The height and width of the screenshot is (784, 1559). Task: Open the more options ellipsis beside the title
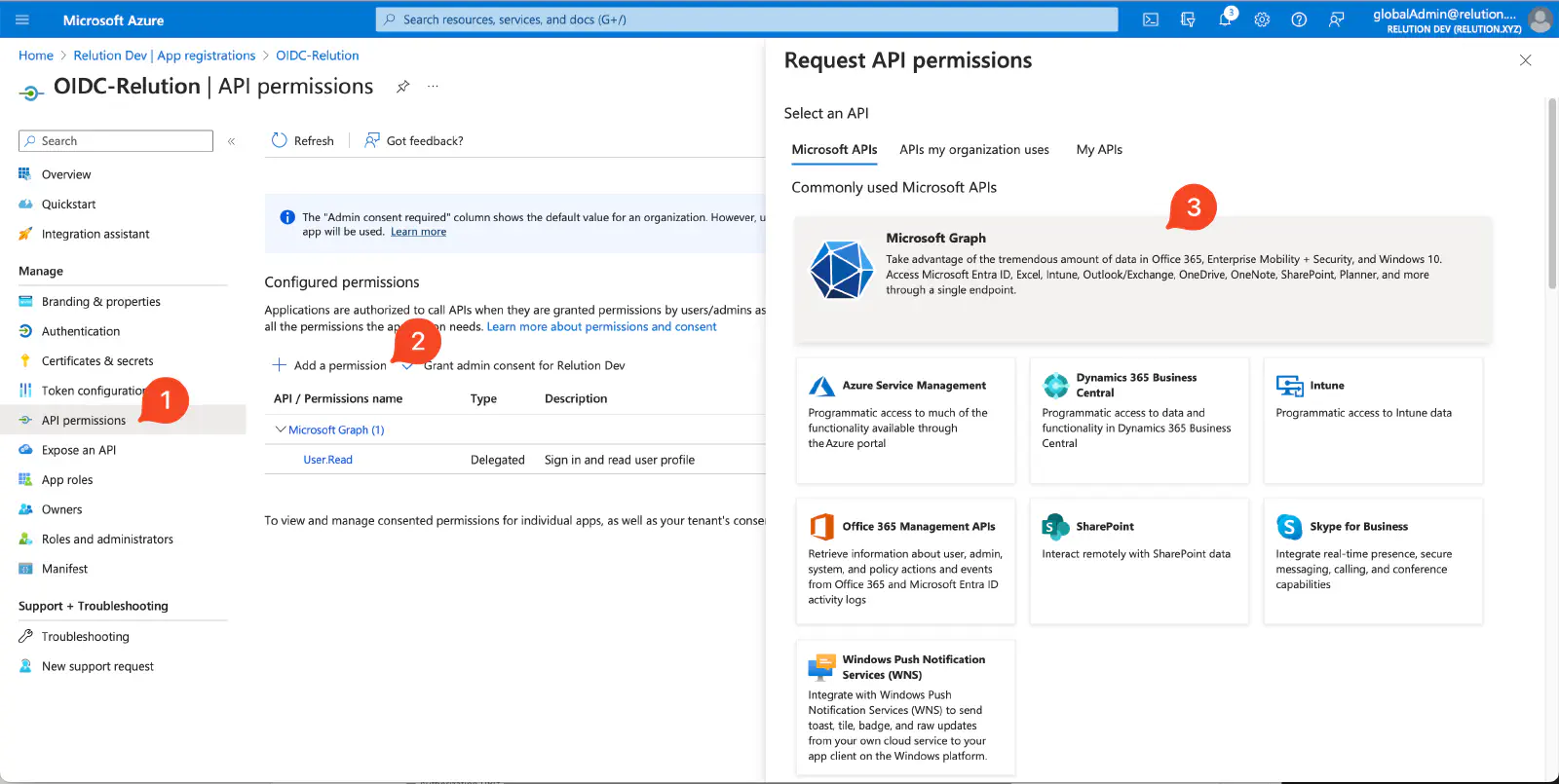point(433,87)
